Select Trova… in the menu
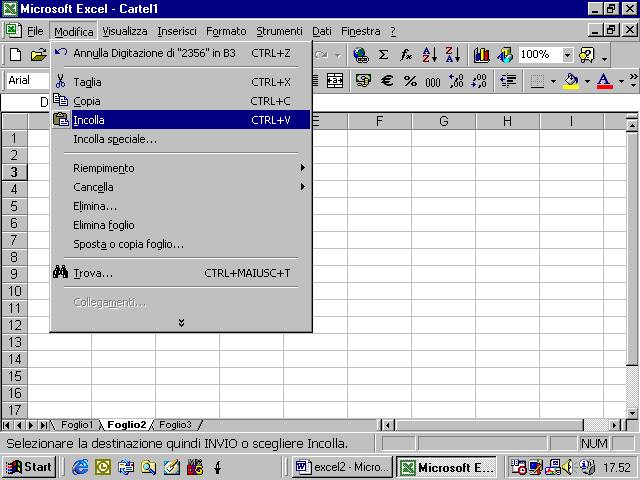The image size is (640, 480). pos(180,273)
